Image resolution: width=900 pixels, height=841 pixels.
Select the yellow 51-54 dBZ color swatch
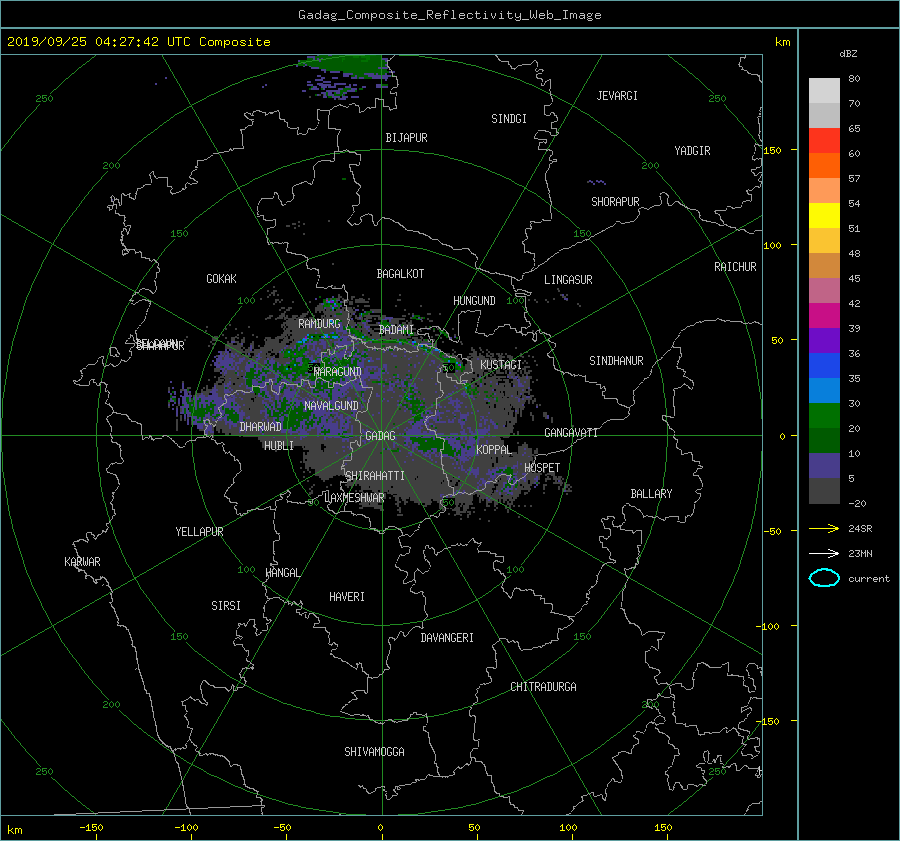coord(824,216)
